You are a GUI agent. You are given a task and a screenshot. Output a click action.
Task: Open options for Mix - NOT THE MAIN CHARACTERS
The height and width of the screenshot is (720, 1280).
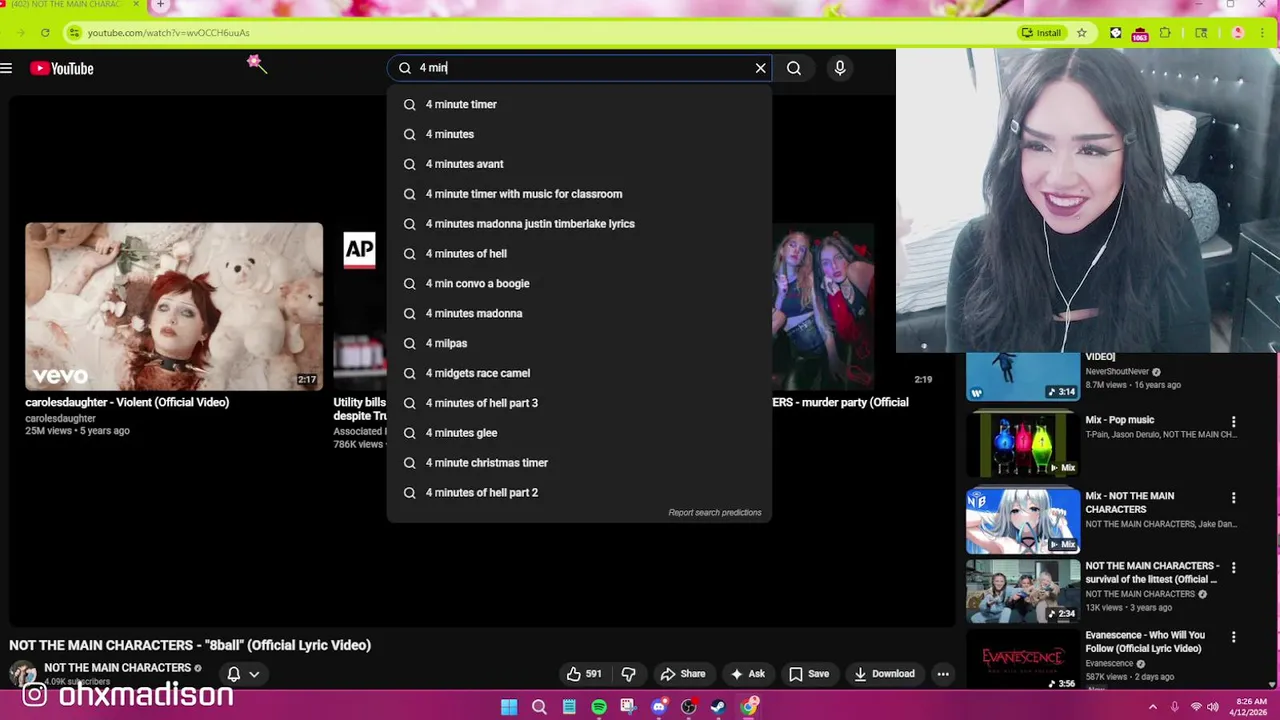pyautogui.click(x=1233, y=498)
